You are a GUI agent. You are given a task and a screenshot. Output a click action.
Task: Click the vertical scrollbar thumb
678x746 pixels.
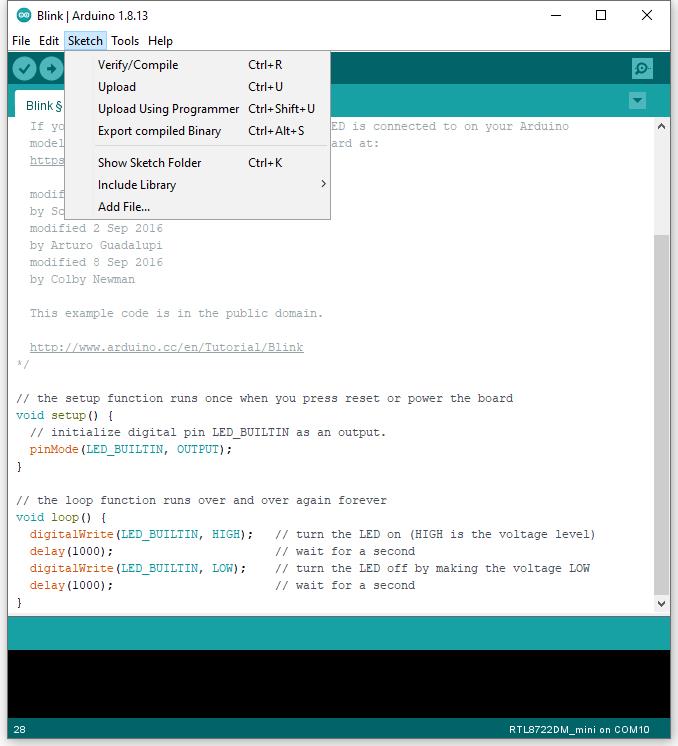pyautogui.click(x=661, y=414)
